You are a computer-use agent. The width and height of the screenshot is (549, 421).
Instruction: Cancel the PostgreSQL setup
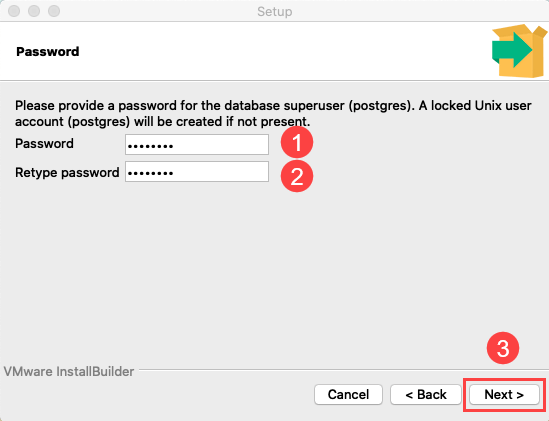pos(348,394)
